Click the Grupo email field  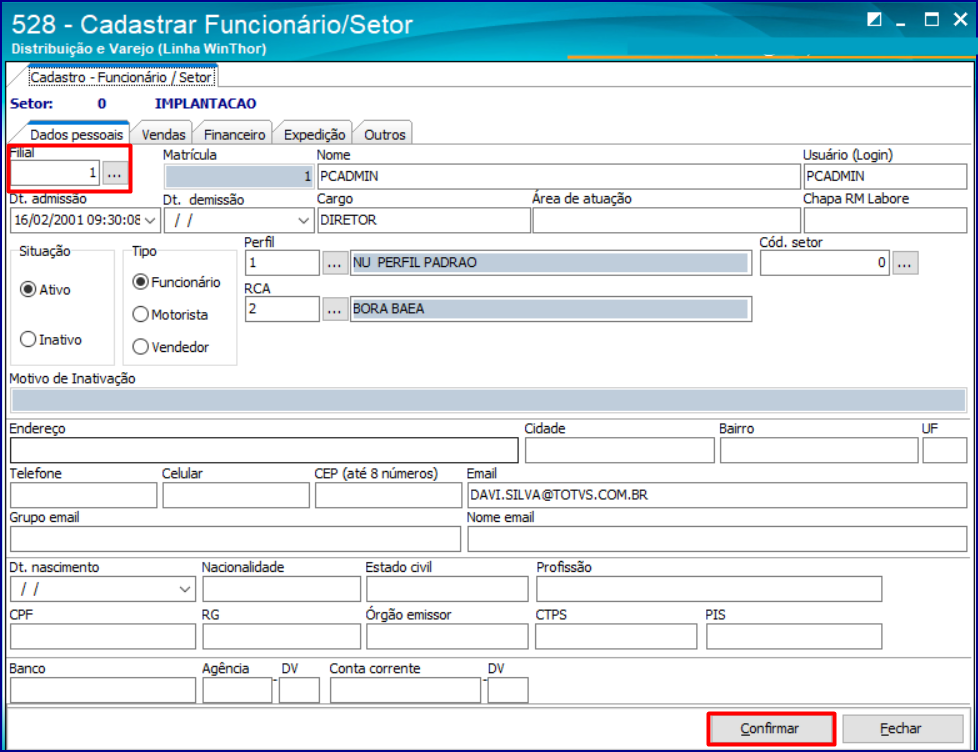235,539
